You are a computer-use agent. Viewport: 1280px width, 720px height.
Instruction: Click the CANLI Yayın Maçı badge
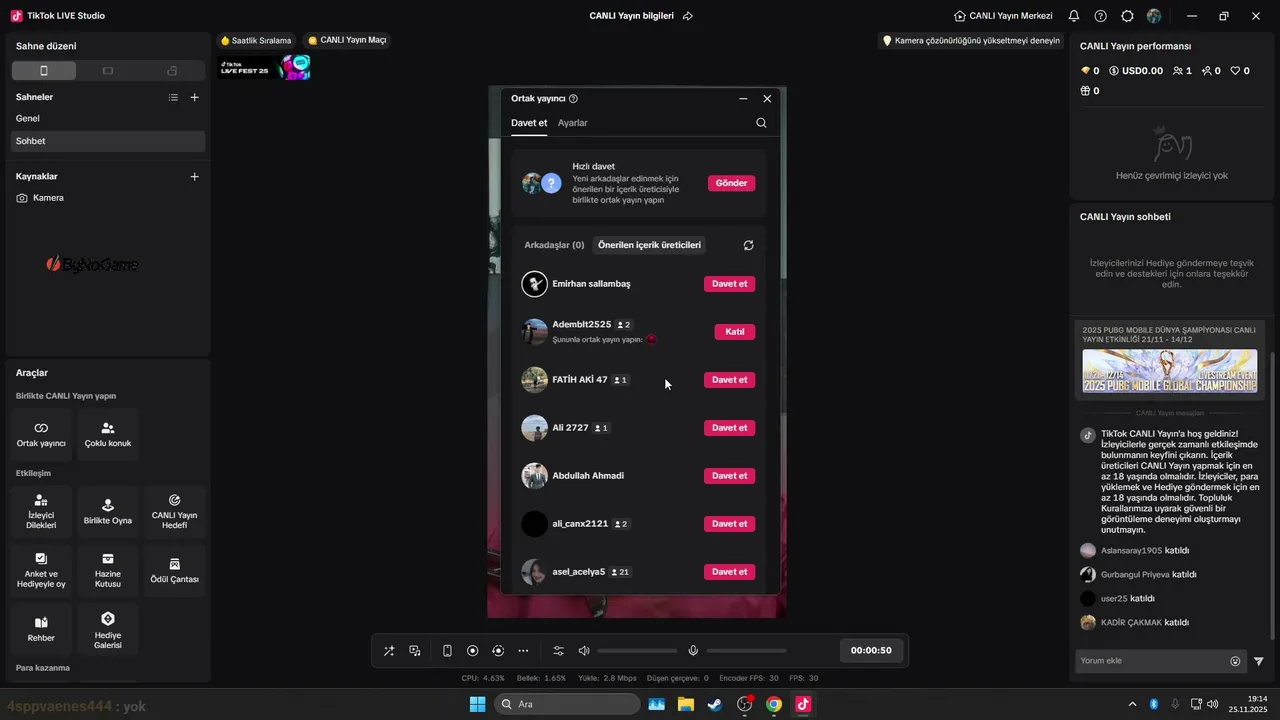(347, 40)
